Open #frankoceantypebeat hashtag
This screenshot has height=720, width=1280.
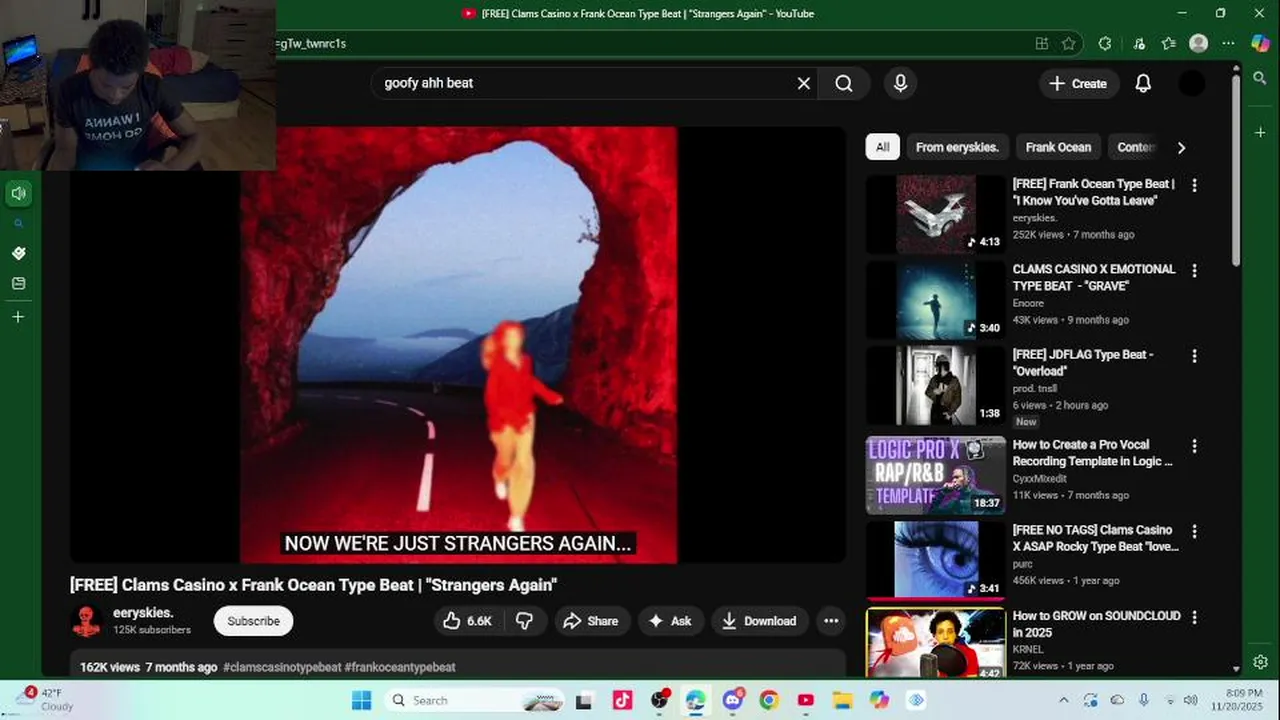(x=400, y=667)
